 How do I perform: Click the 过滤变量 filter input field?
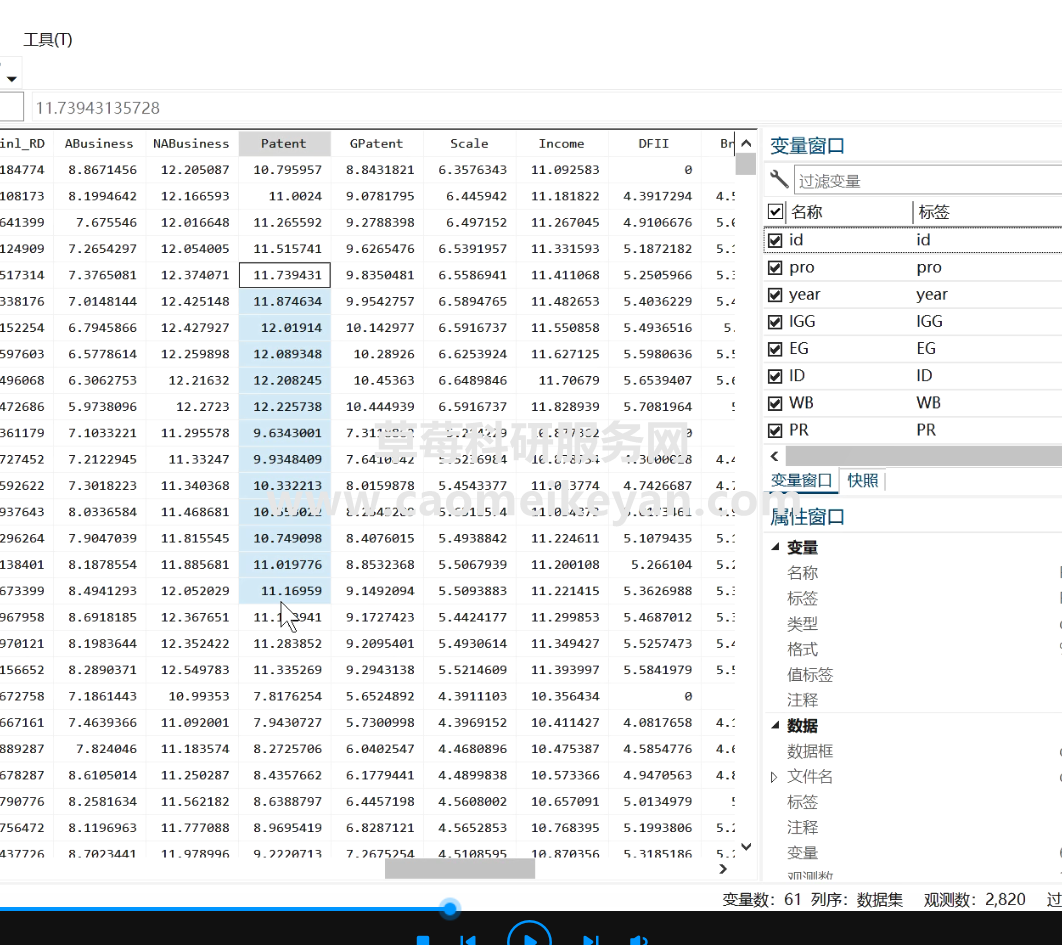point(928,181)
